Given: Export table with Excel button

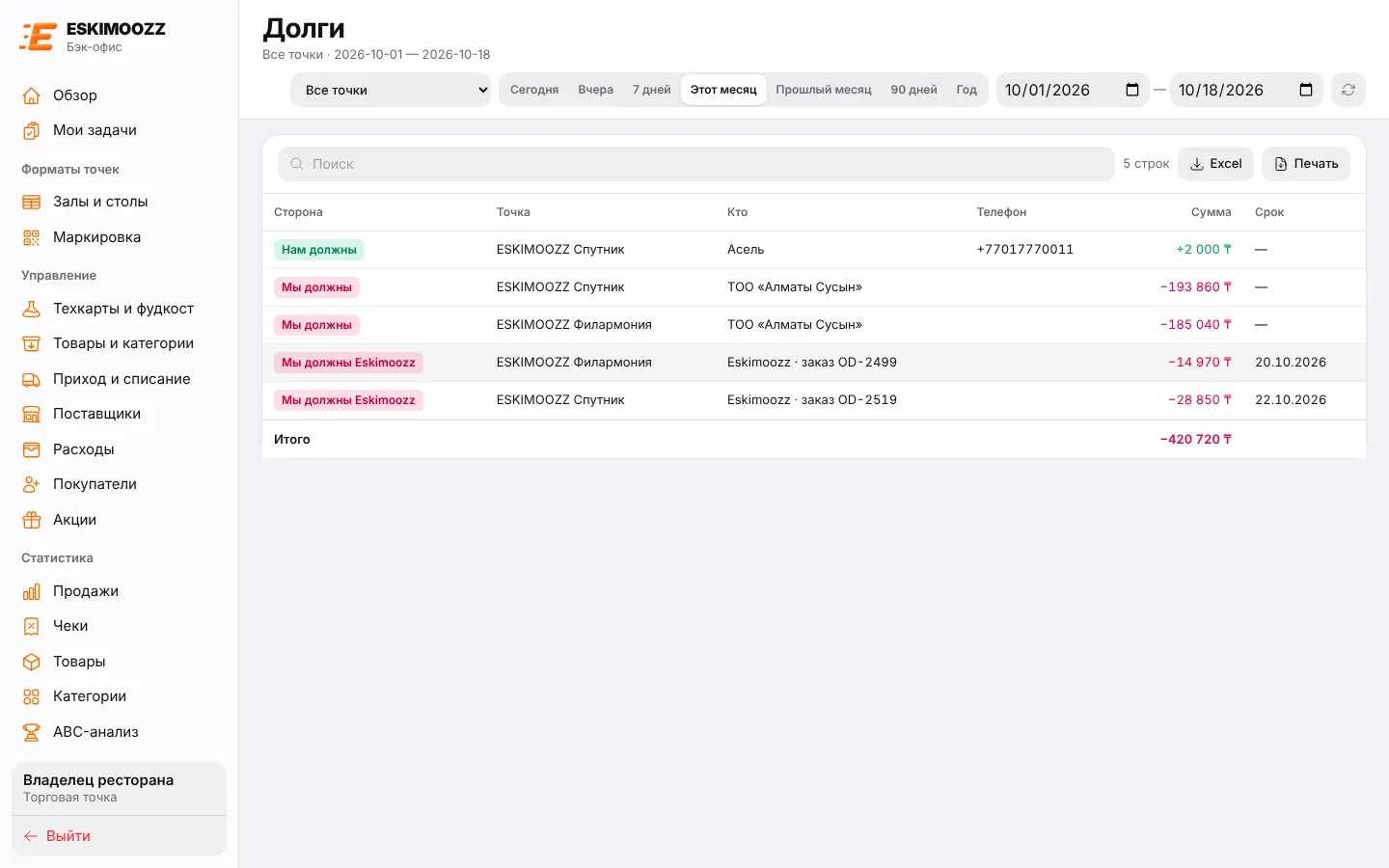Looking at the screenshot, I should click(x=1215, y=164).
